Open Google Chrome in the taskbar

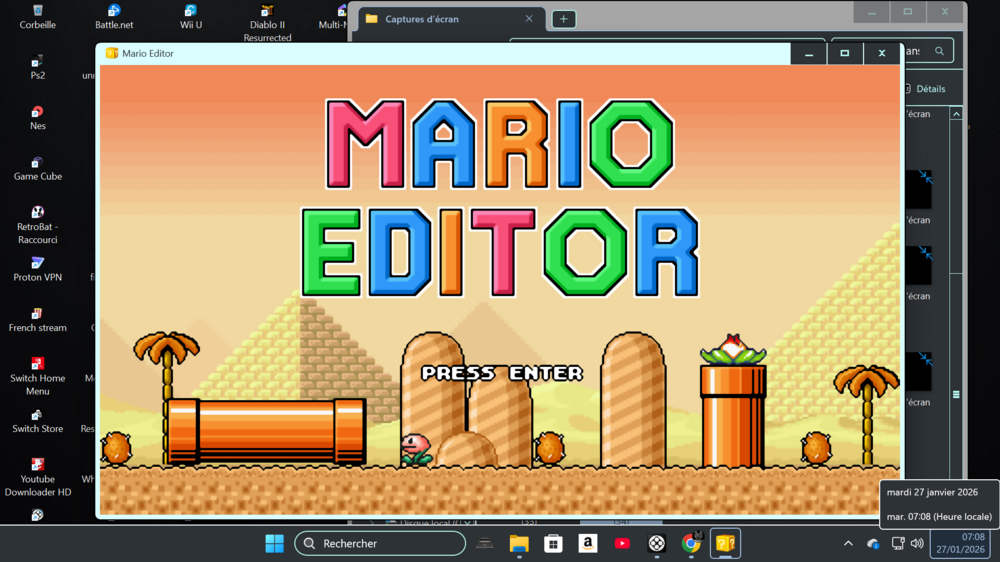click(x=691, y=543)
